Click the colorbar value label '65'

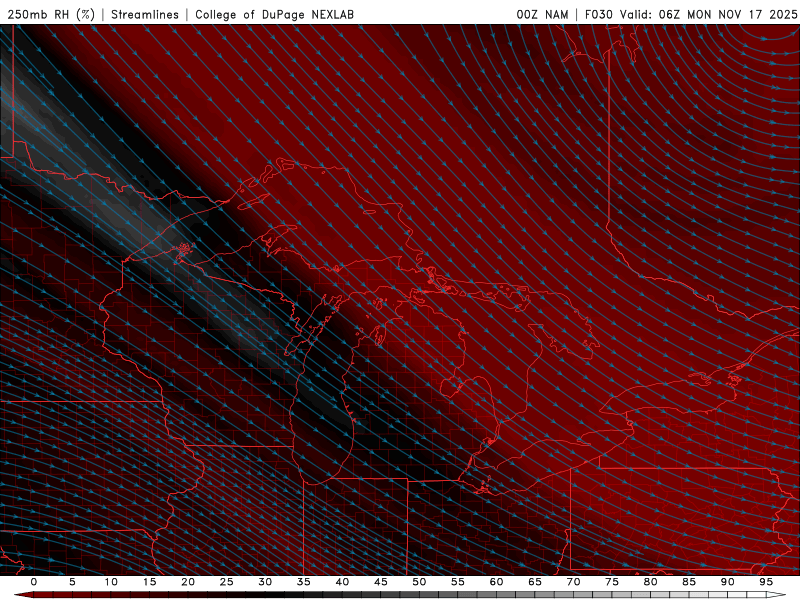tap(535, 582)
